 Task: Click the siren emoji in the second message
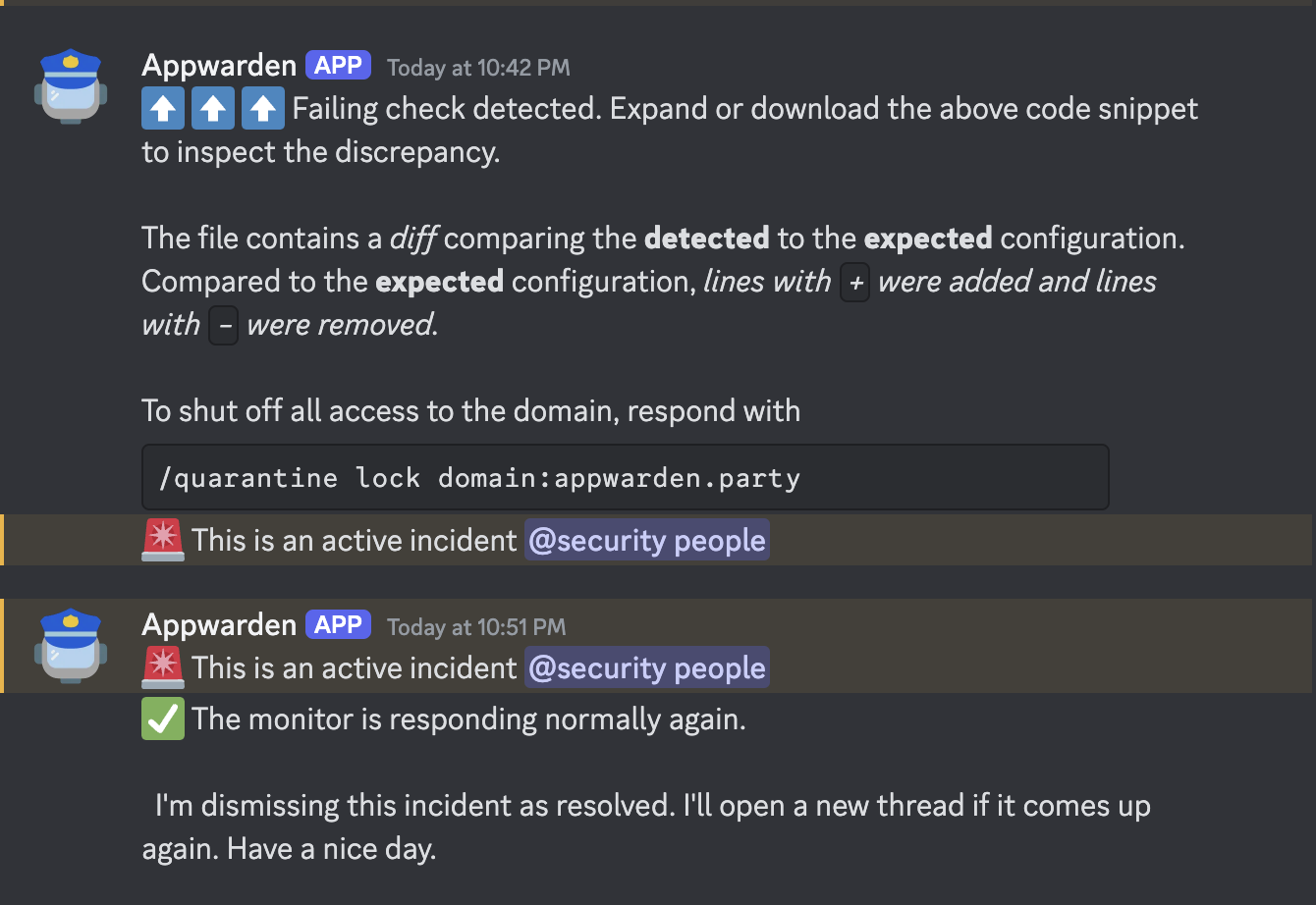pos(163,667)
